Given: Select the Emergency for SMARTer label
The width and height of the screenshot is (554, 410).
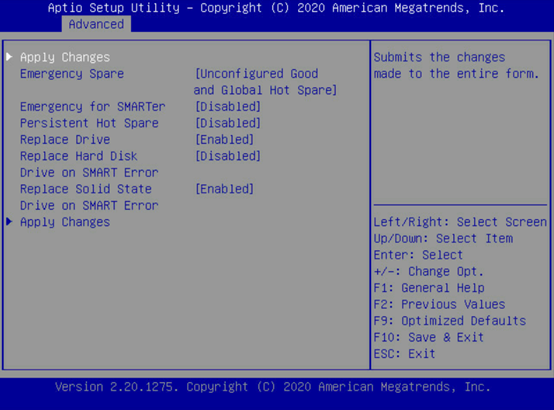Looking at the screenshot, I should (93, 107).
